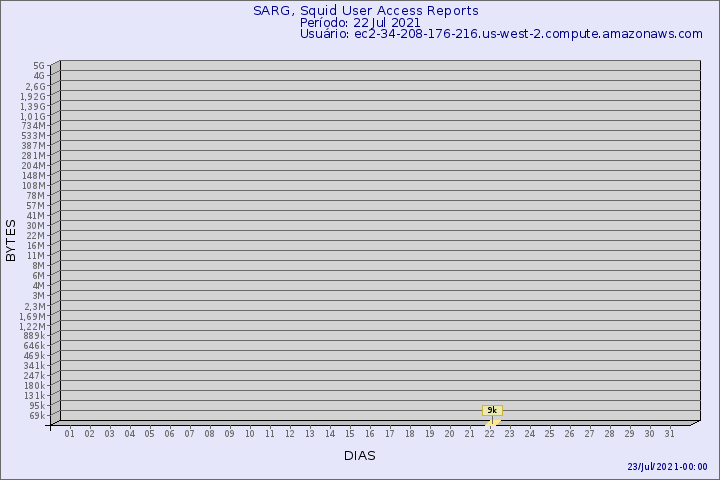Click the 11M y-axis value

click(x=36, y=256)
